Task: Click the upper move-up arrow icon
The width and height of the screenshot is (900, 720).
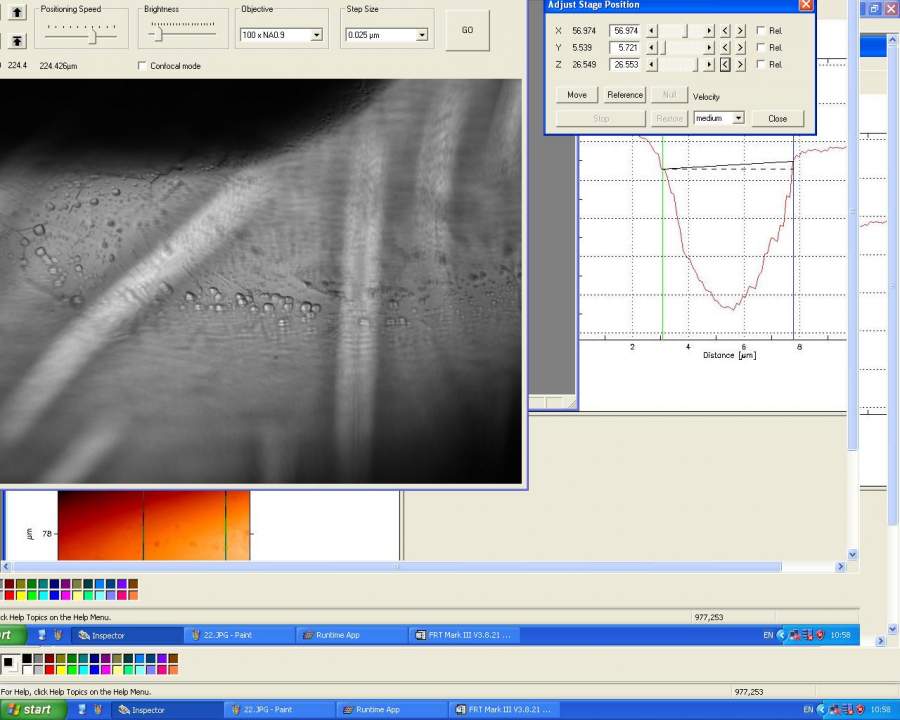Action: [17, 13]
